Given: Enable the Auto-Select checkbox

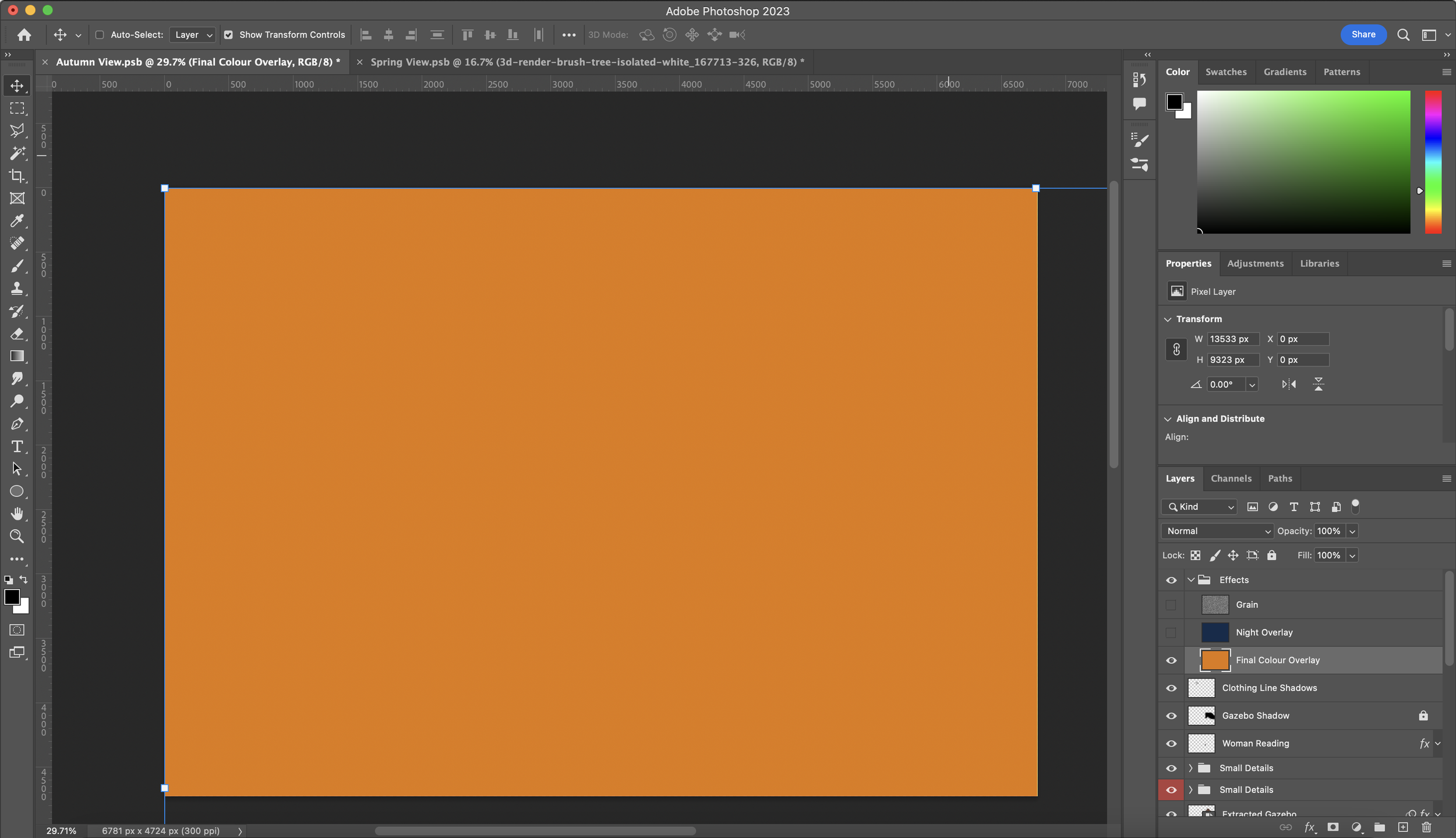Looking at the screenshot, I should [100, 35].
